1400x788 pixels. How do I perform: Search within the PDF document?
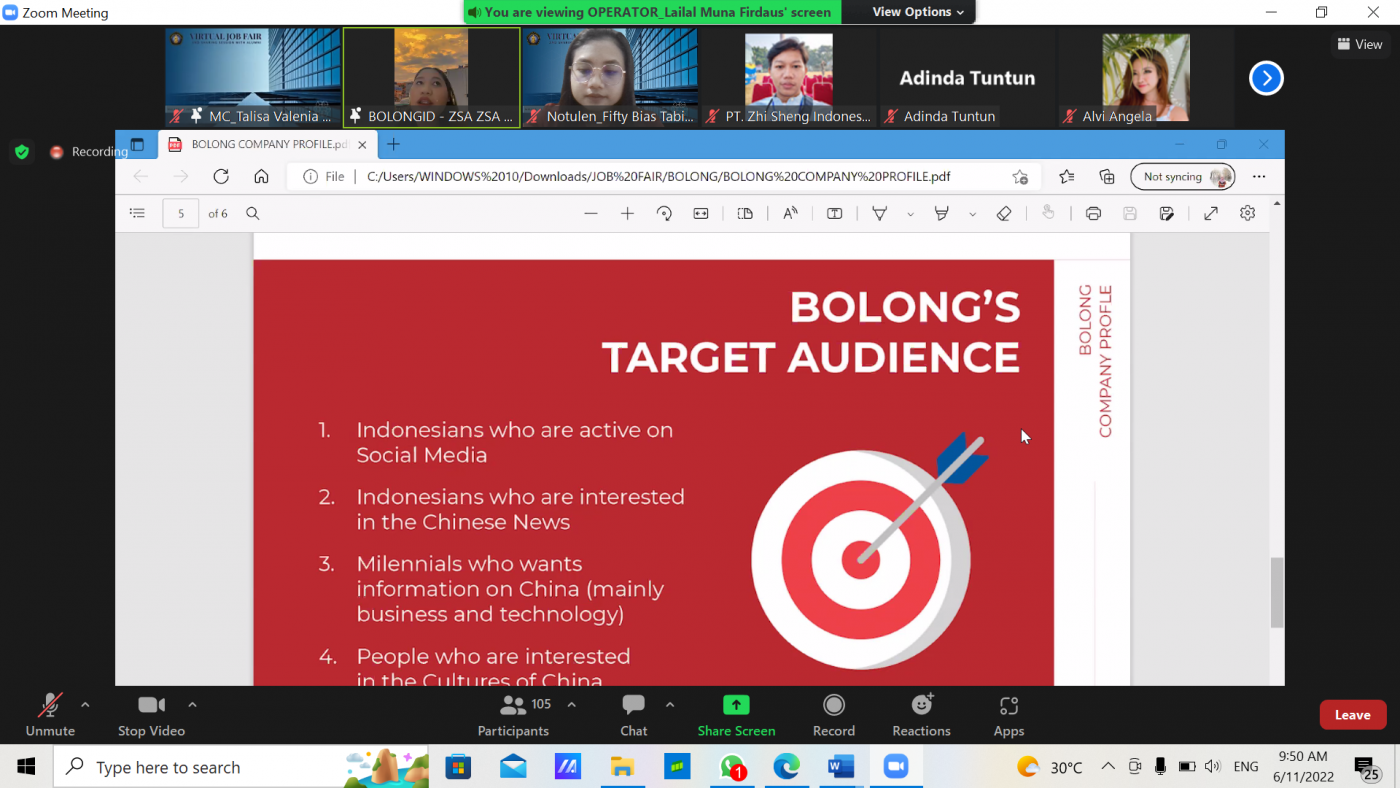pyautogui.click(x=253, y=213)
